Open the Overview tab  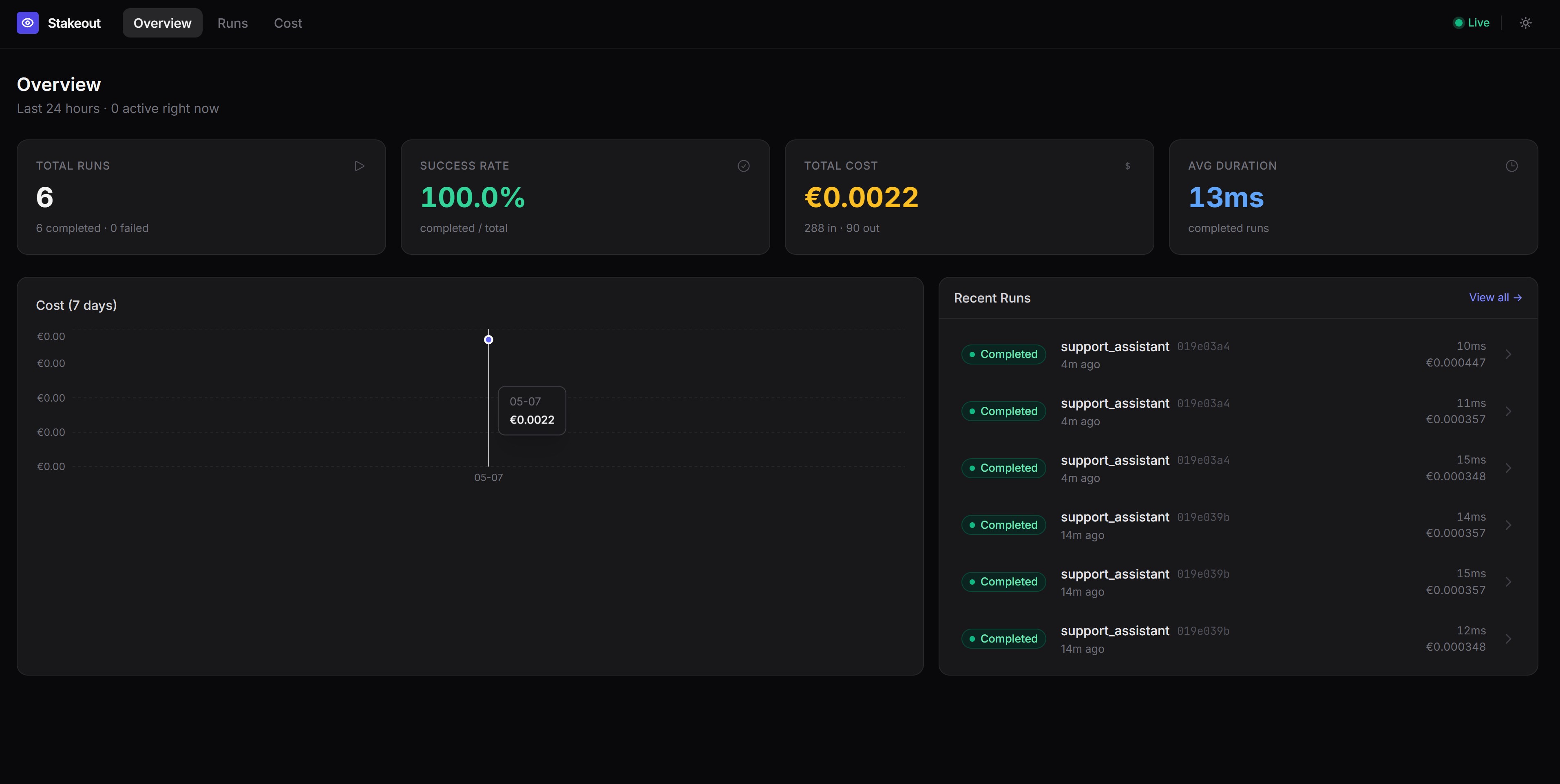click(162, 23)
